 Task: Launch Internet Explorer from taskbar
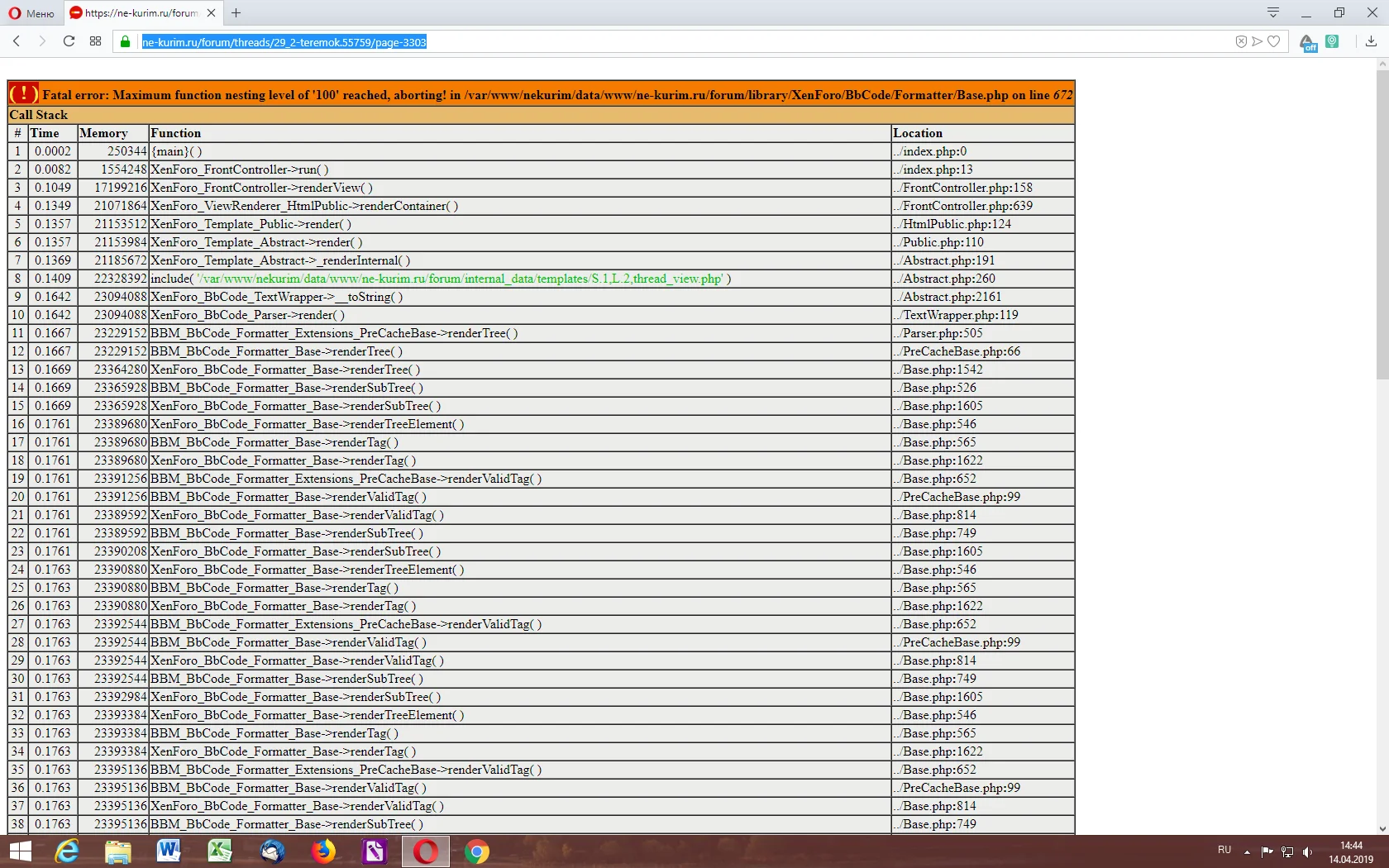pos(66,851)
